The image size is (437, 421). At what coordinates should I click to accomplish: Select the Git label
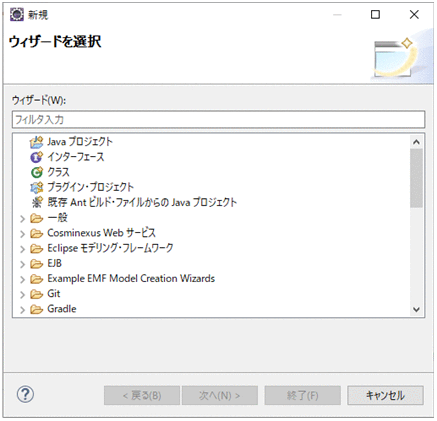(x=54, y=294)
